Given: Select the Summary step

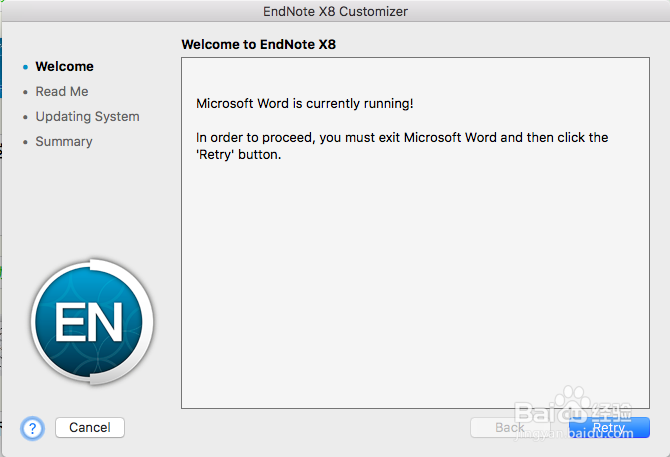Looking at the screenshot, I should [x=64, y=141].
